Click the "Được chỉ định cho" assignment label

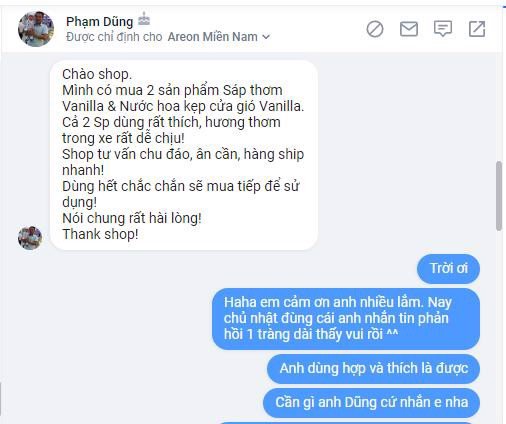click(114, 37)
